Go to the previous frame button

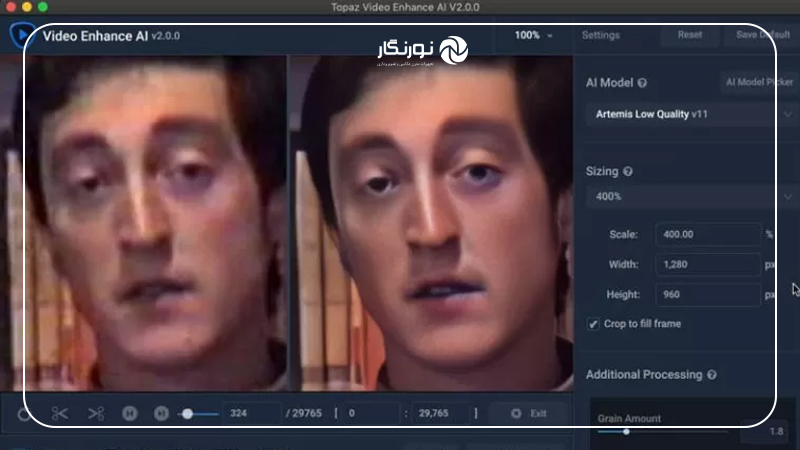tap(130, 413)
